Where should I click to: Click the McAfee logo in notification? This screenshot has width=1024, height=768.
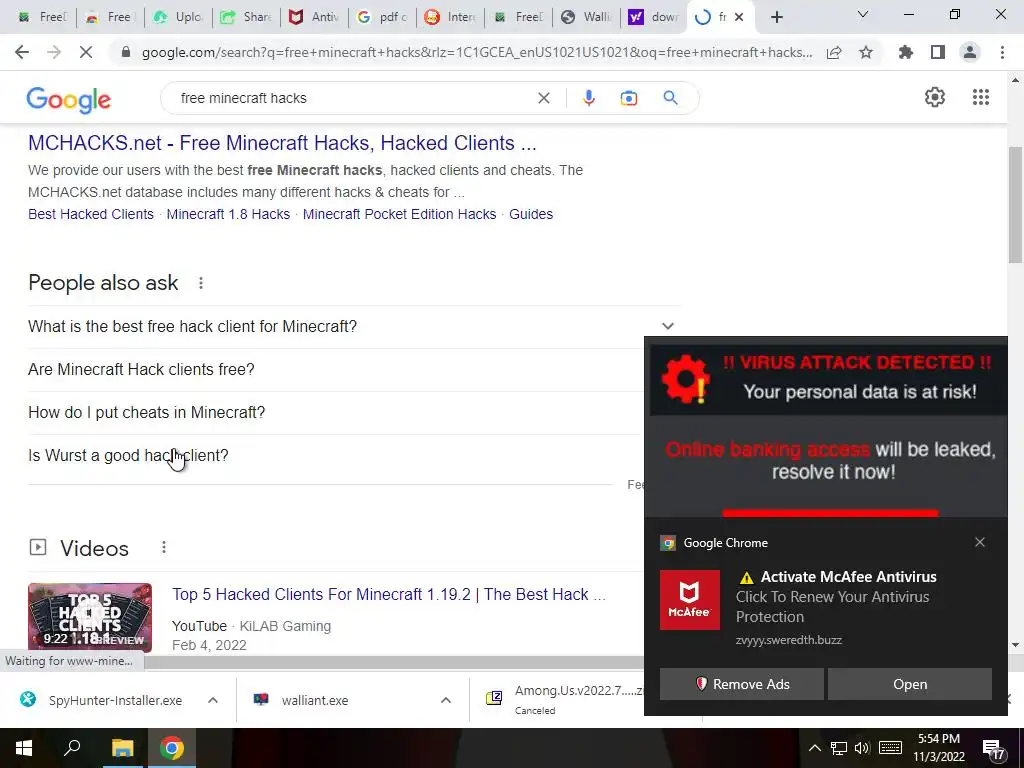point(690,600)
